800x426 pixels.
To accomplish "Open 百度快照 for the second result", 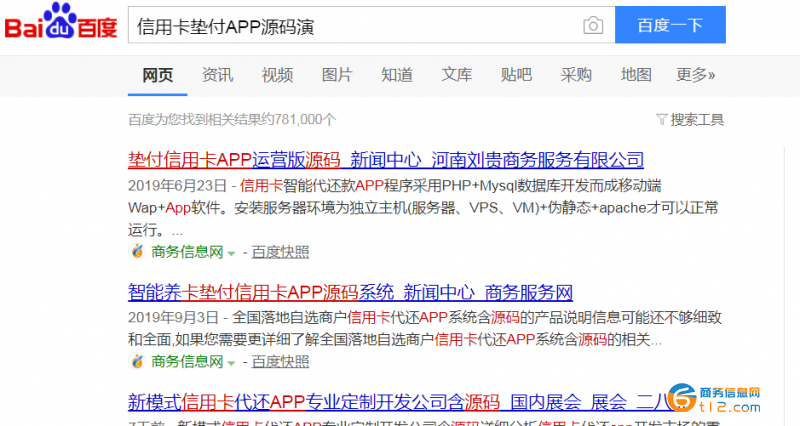I will click(280, 362).
